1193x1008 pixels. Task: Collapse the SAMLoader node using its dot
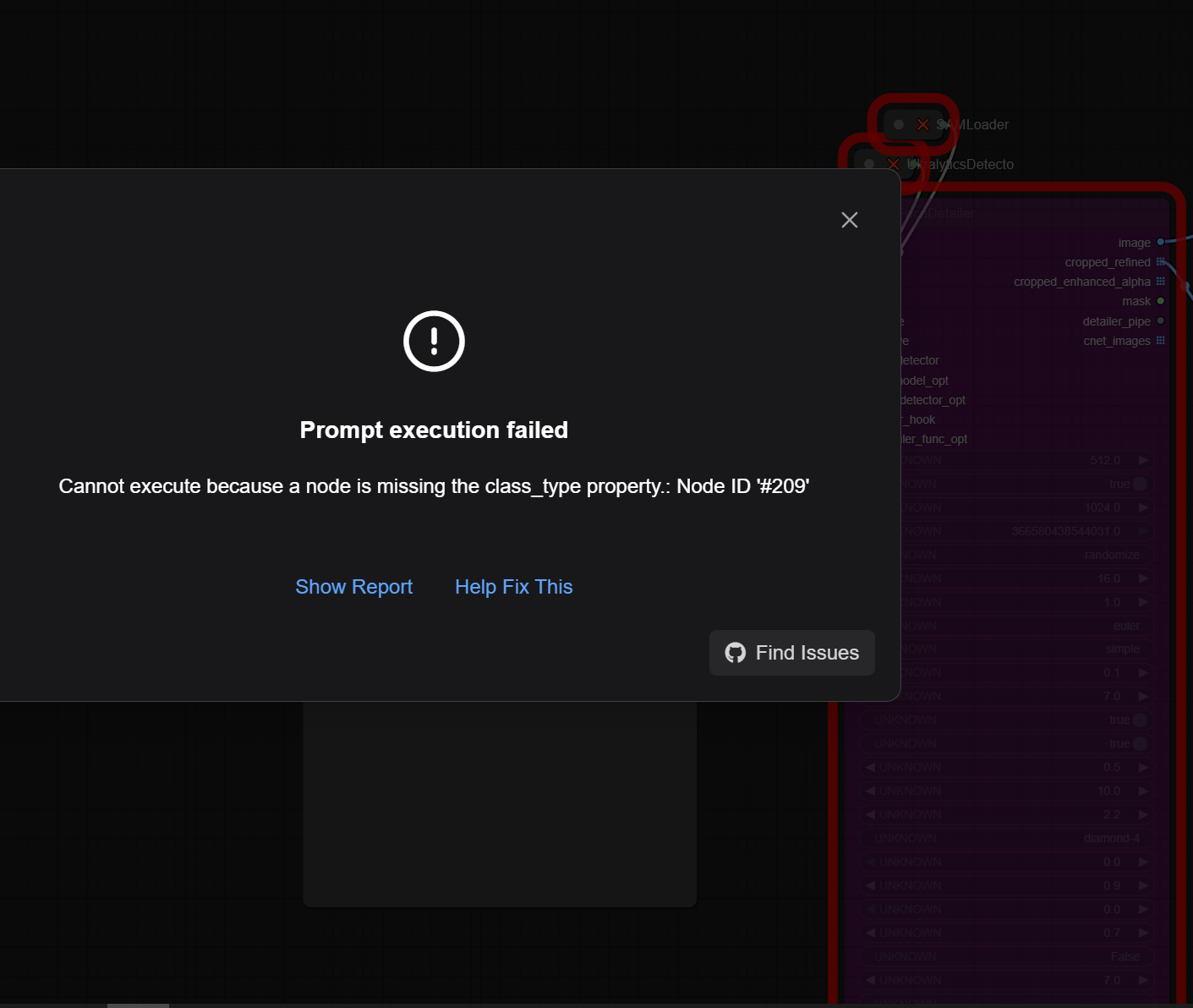click(x=899, y=124)
